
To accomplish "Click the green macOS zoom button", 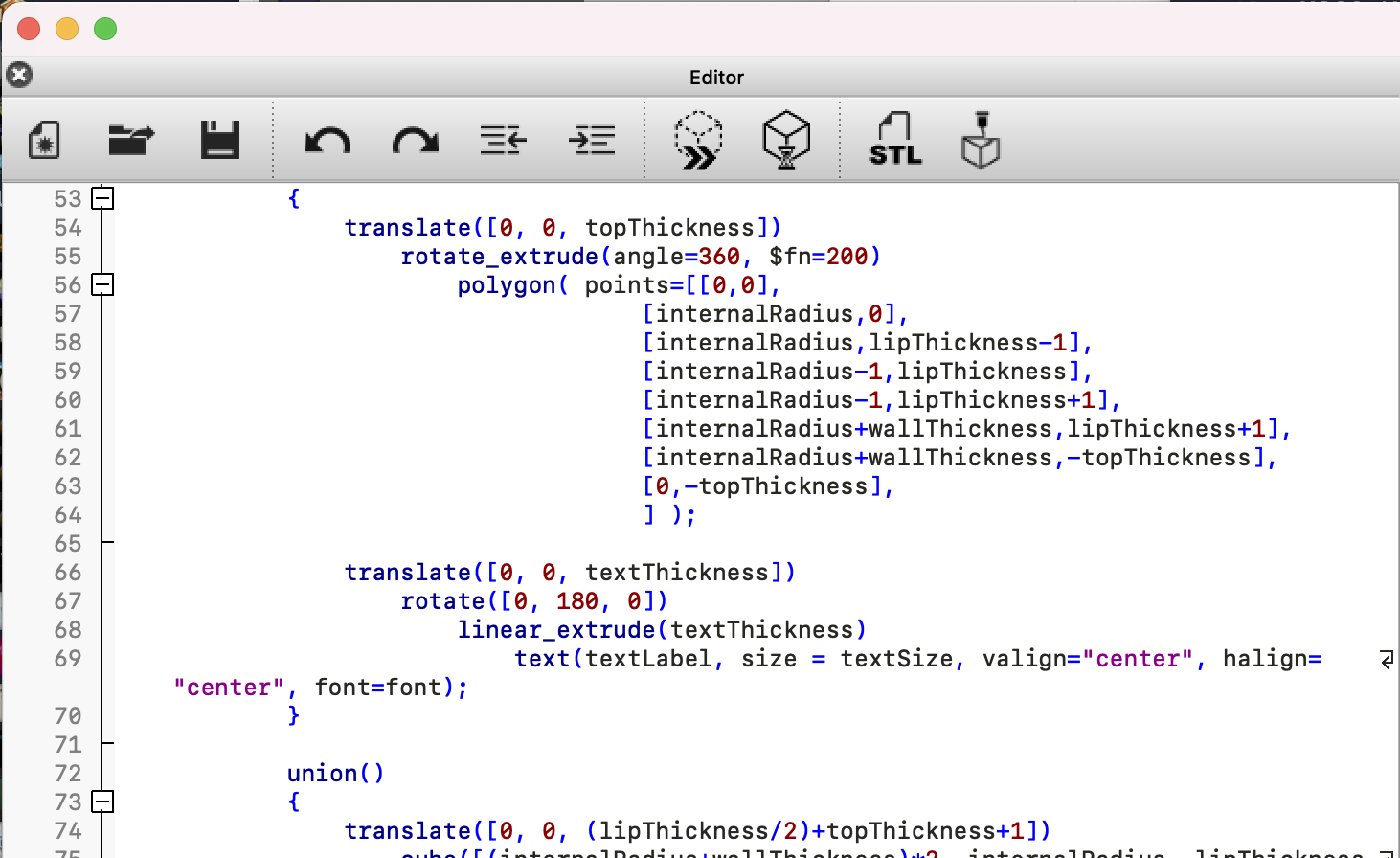I will (105, 29).
